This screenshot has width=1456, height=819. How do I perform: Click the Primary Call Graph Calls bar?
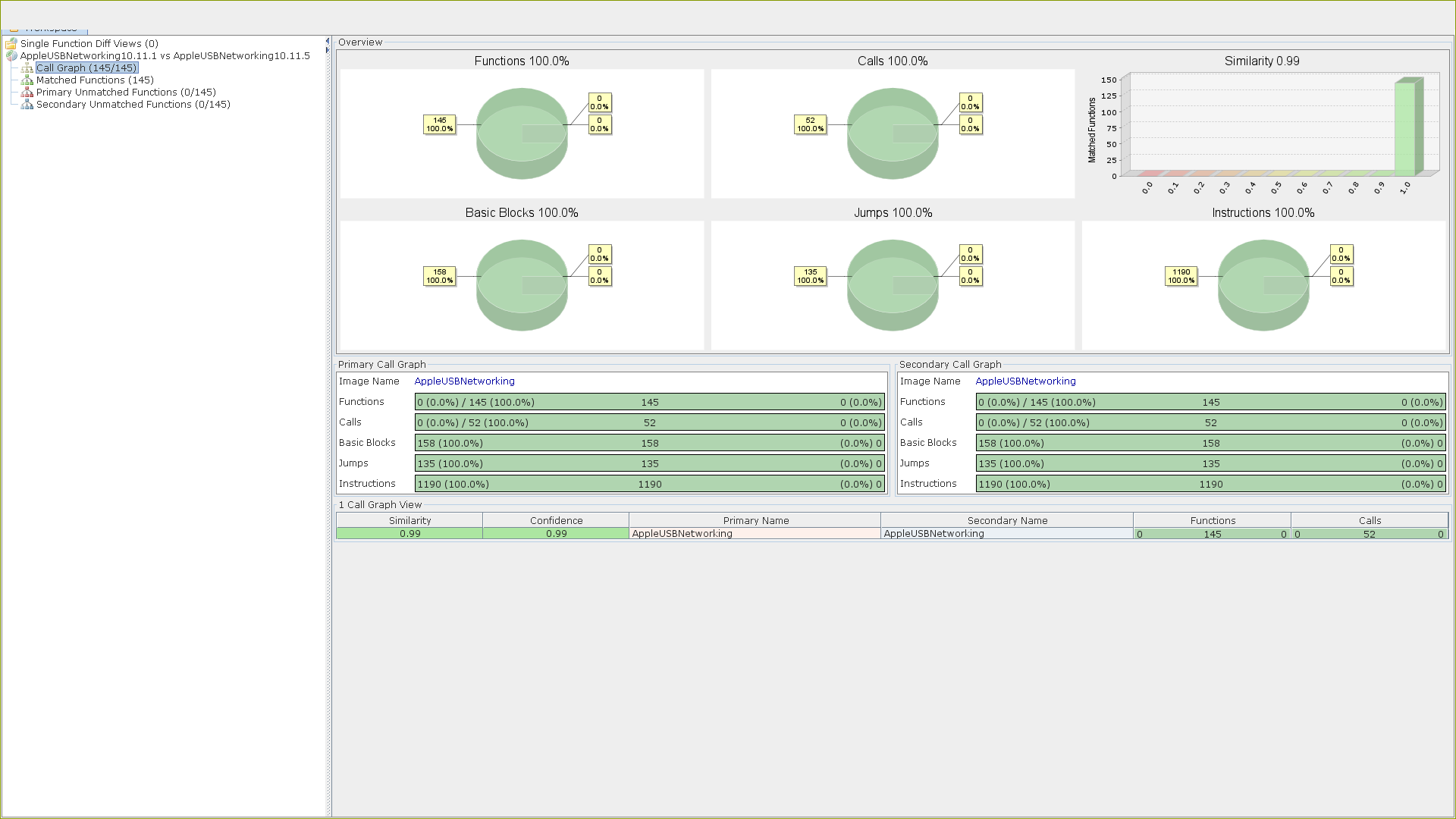650,422
